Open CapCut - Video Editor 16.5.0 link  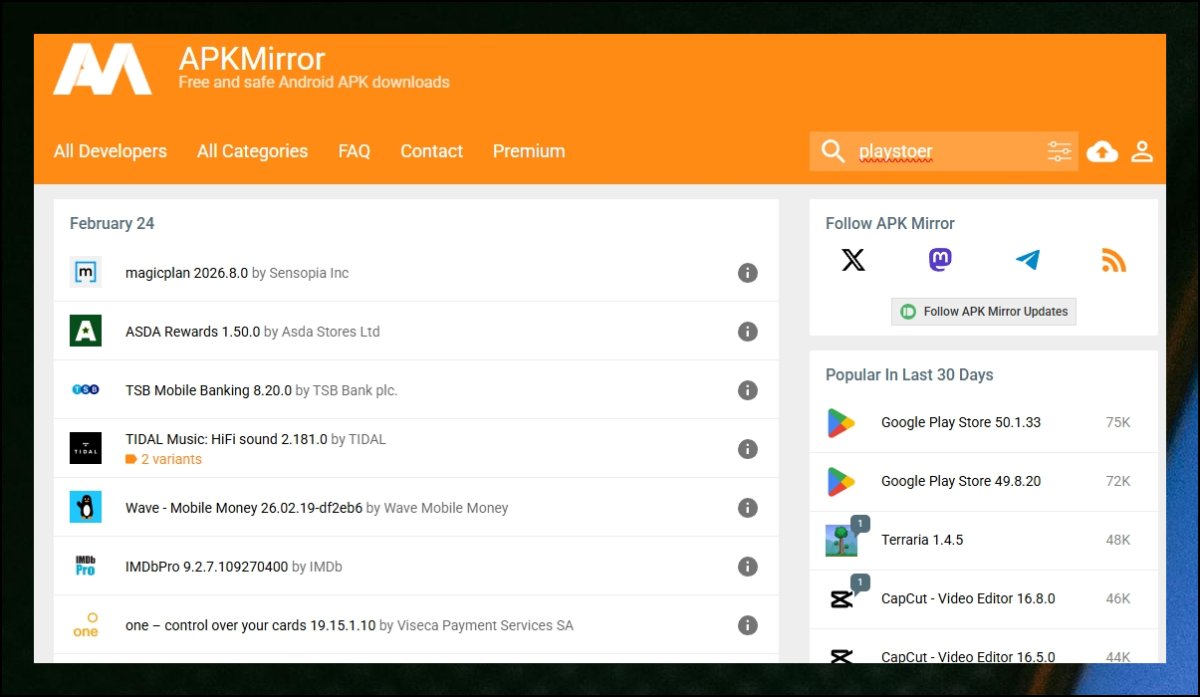[968, 657]
